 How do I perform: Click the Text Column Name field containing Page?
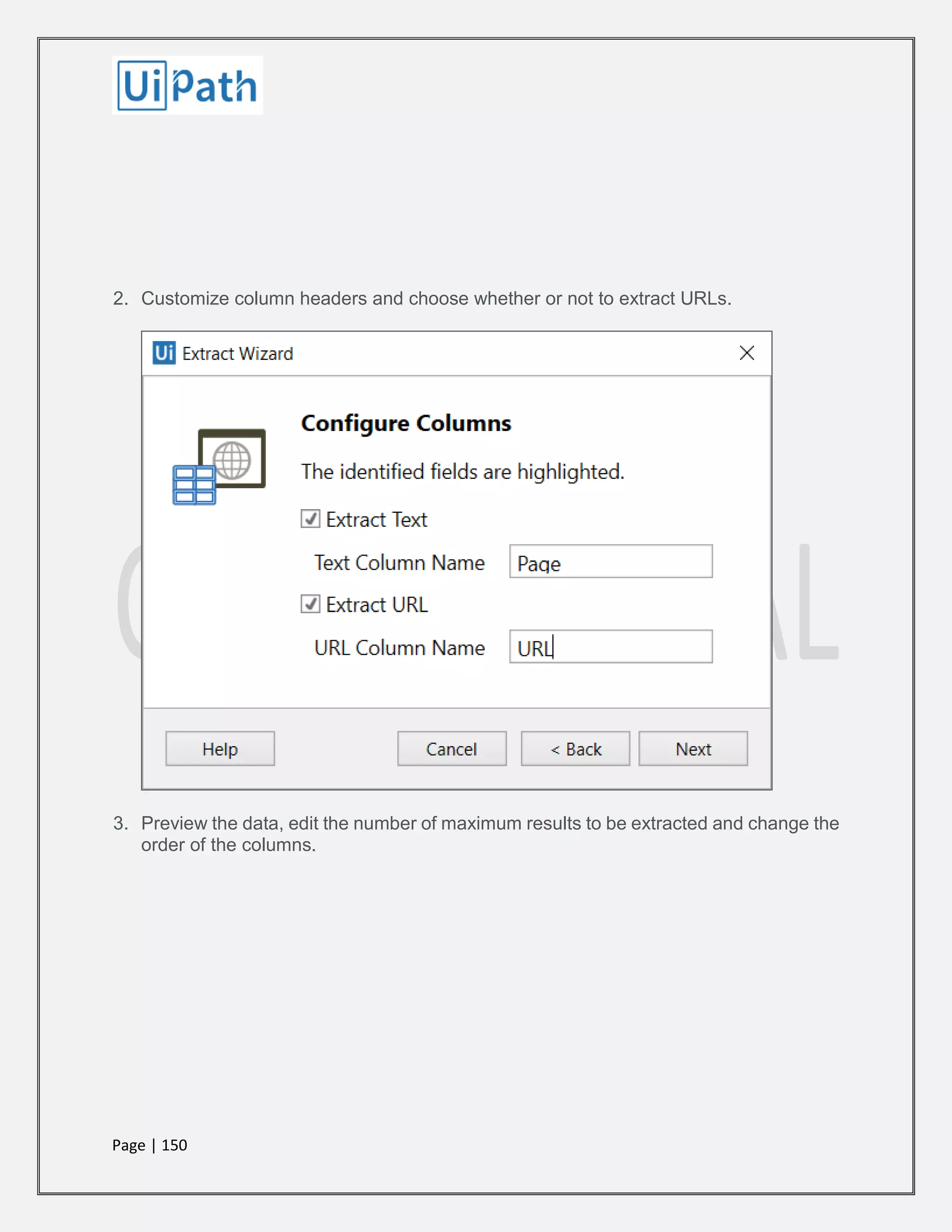[x=611, y=561]
